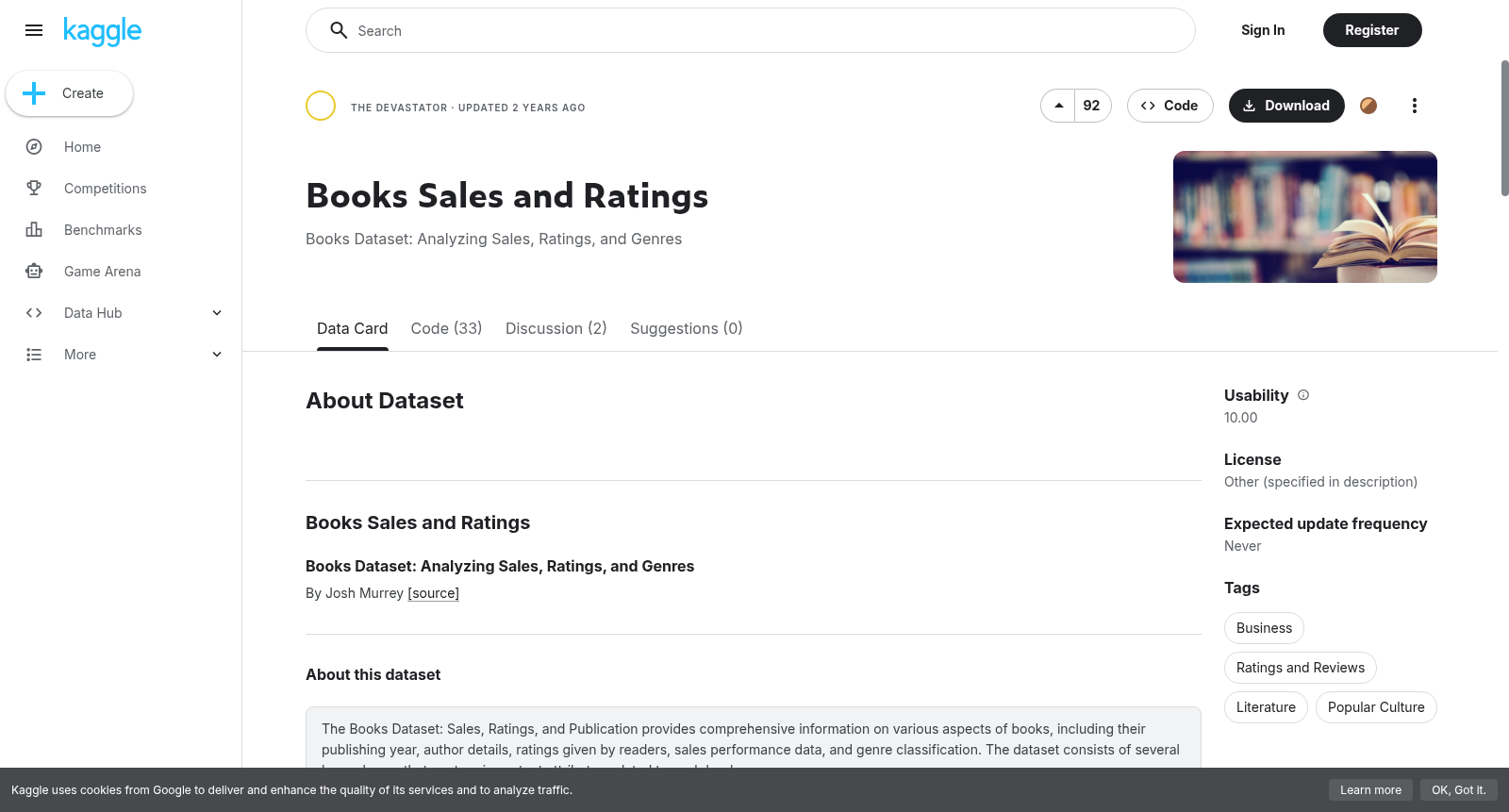Click the Game Arena robot icon
This screenshot has width=1509, height=812.
(x=34, y=272)
